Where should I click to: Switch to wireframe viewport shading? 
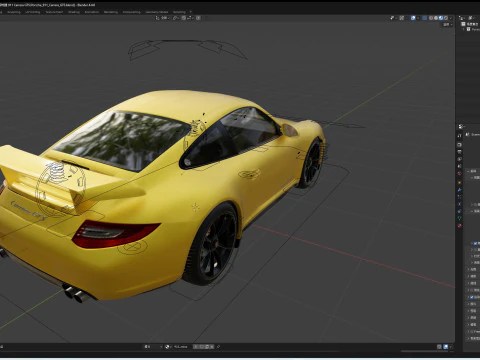(x=431, y=18)
